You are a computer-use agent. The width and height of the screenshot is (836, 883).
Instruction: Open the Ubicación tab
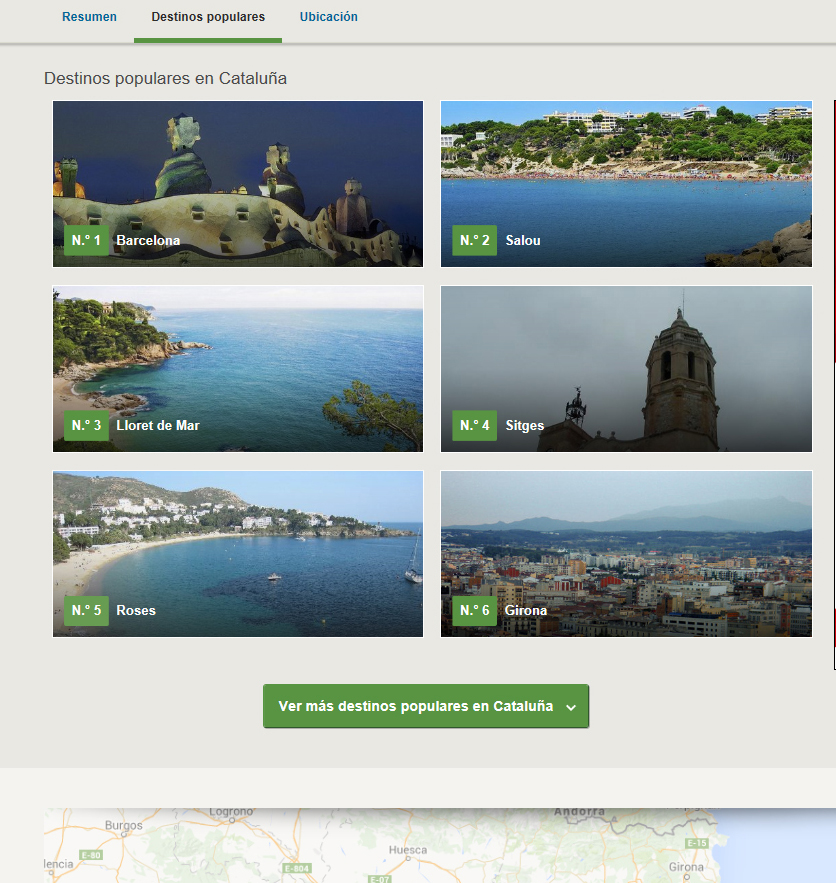328,17
